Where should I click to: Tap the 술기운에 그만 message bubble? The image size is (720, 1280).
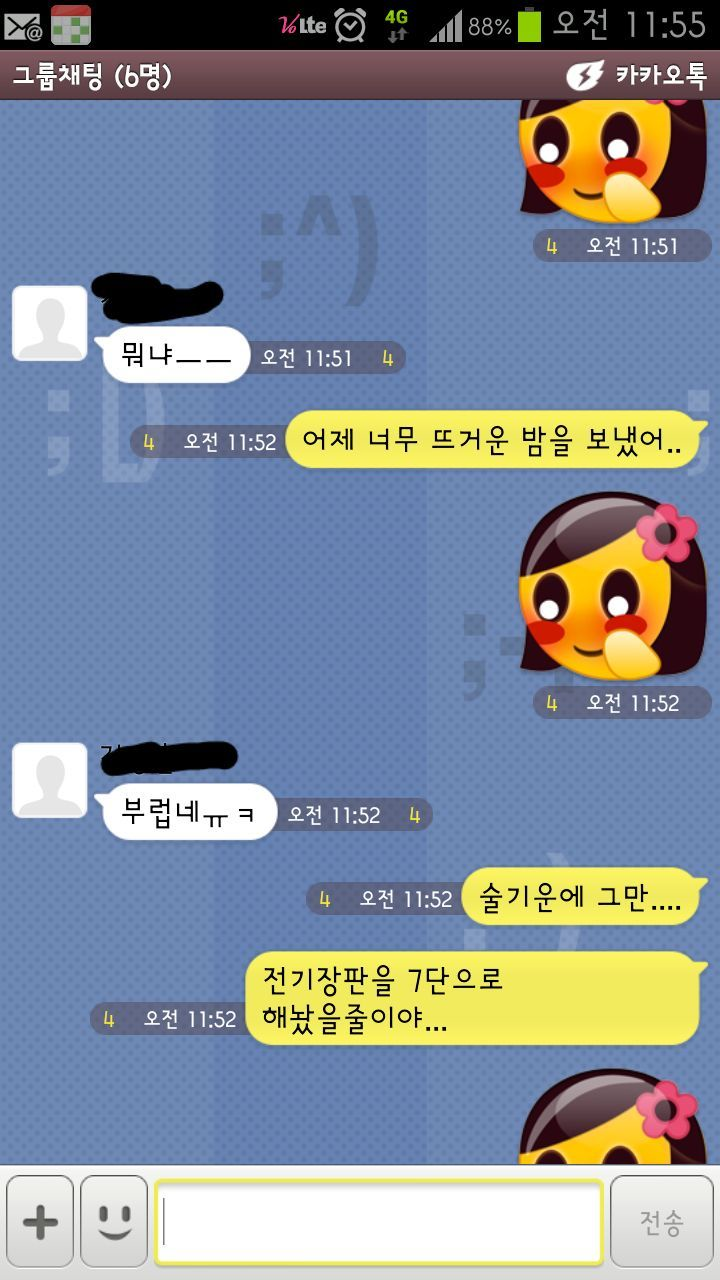tap(582, 897)
